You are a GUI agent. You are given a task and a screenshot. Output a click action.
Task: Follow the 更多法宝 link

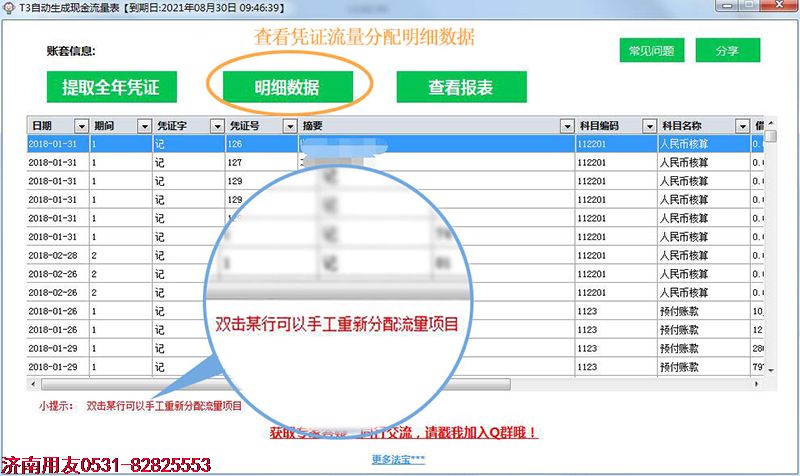coord(398,459)
